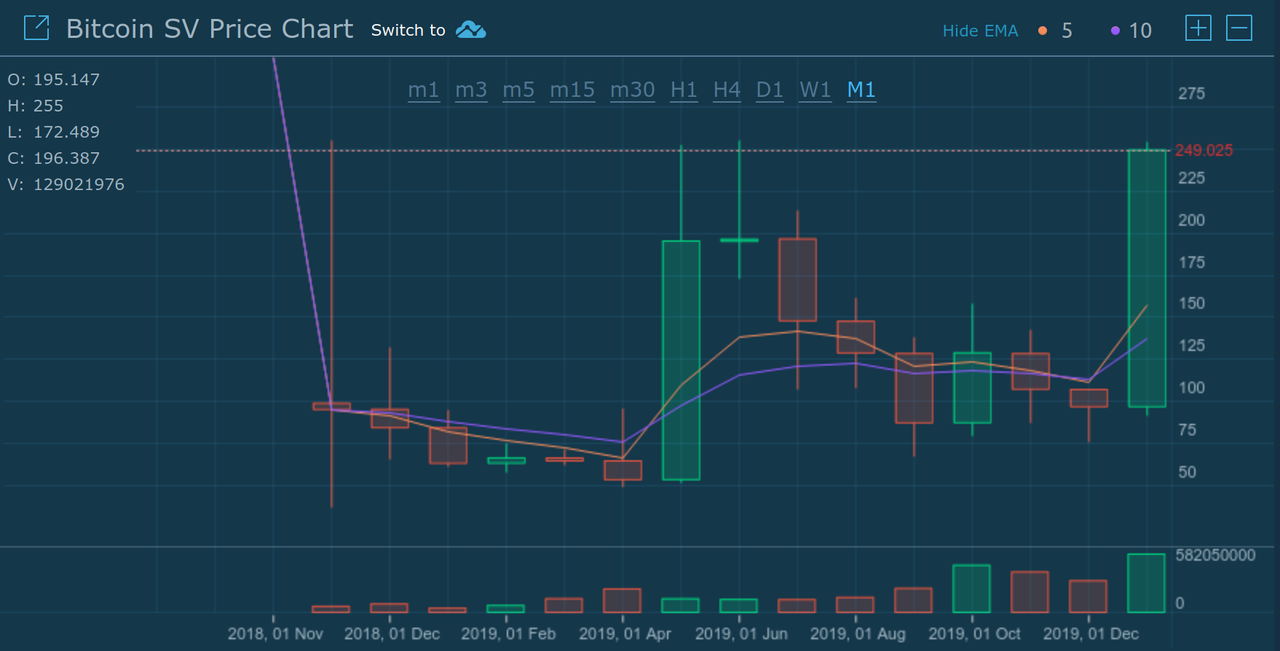Click the EMA 10 number label
1280x651 pixels.
[1140, 31]
